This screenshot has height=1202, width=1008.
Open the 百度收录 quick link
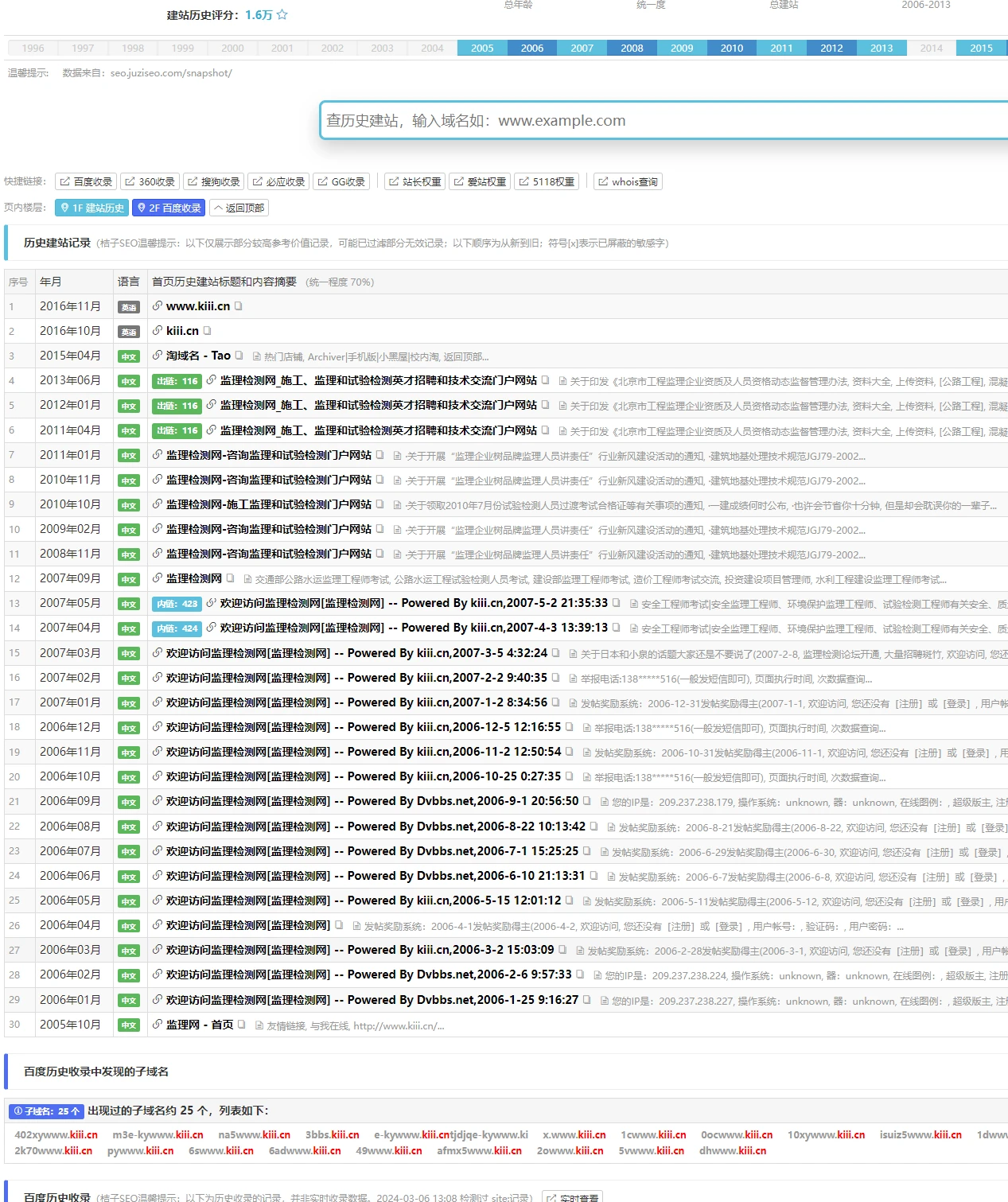[x=86, y=182]
